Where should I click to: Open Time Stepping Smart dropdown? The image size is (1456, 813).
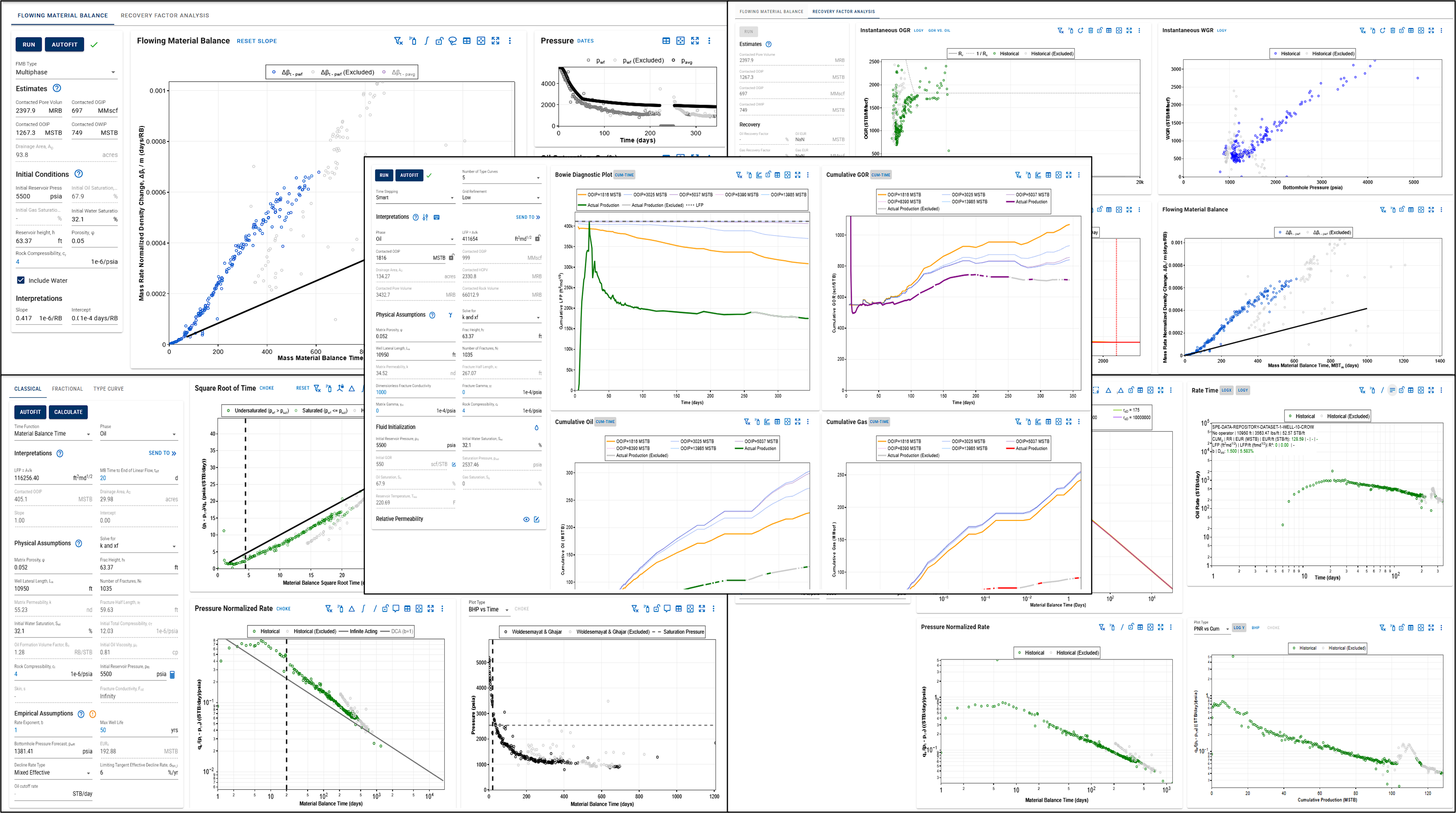tap(415, 197)
